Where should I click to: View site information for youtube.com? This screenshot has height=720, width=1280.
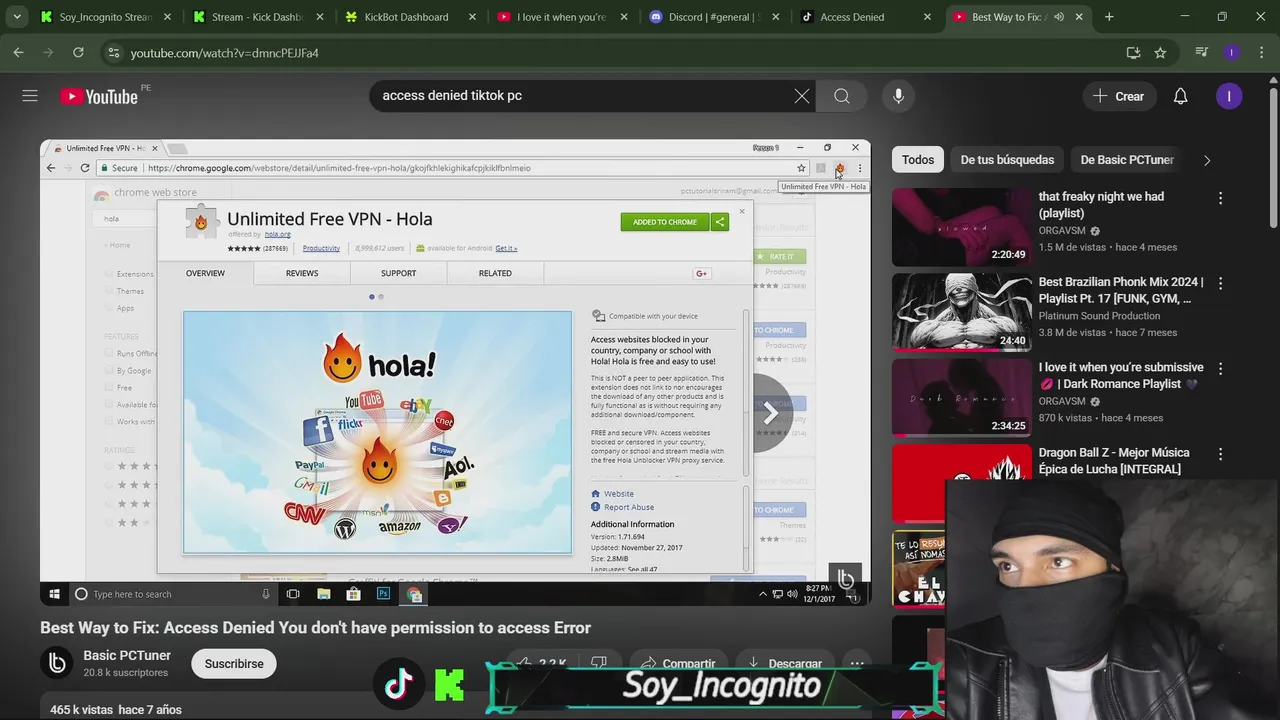(x=113, y=53)
